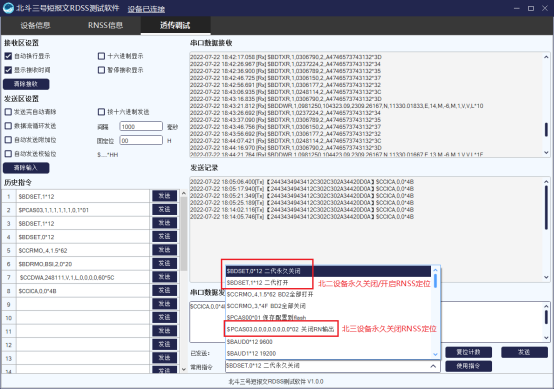The height and width of the screenshot is (390, 554).
Task: Click the Beidou app logo icon
Action: click(8, 8)
